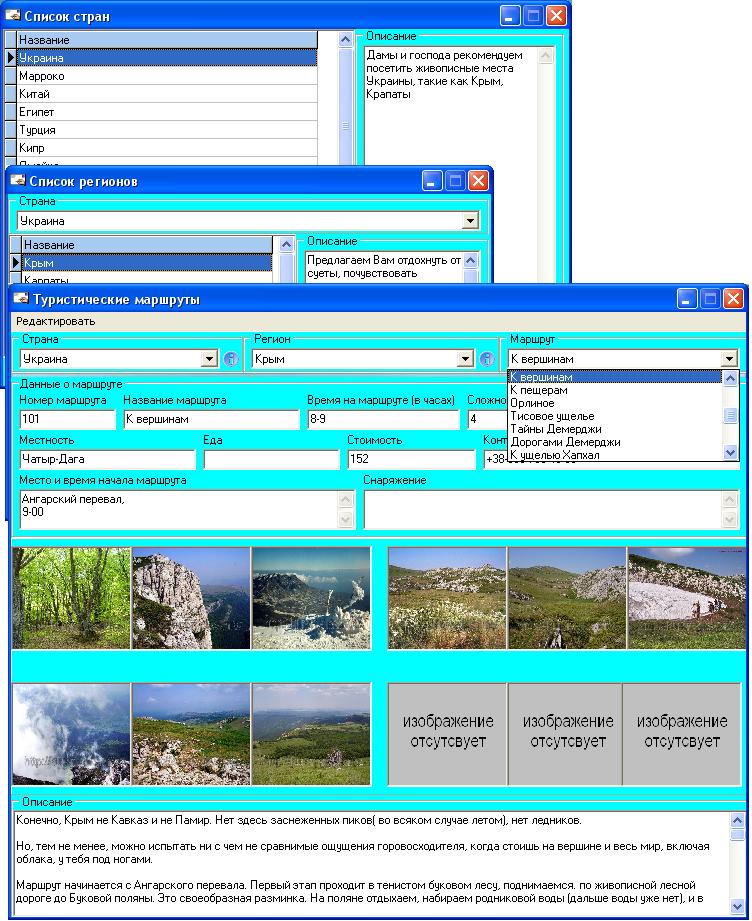Close the Туристические маршруты window
The width and height of the screenshot is (752, 921).
(733, 298)
